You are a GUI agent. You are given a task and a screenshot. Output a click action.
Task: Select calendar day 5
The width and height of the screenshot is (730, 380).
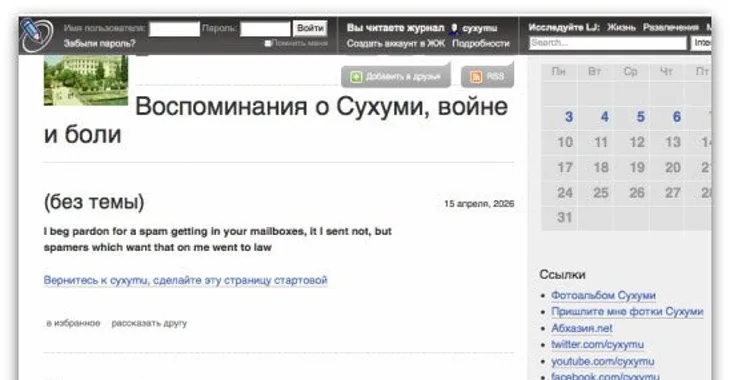click(x=641, y=116)
